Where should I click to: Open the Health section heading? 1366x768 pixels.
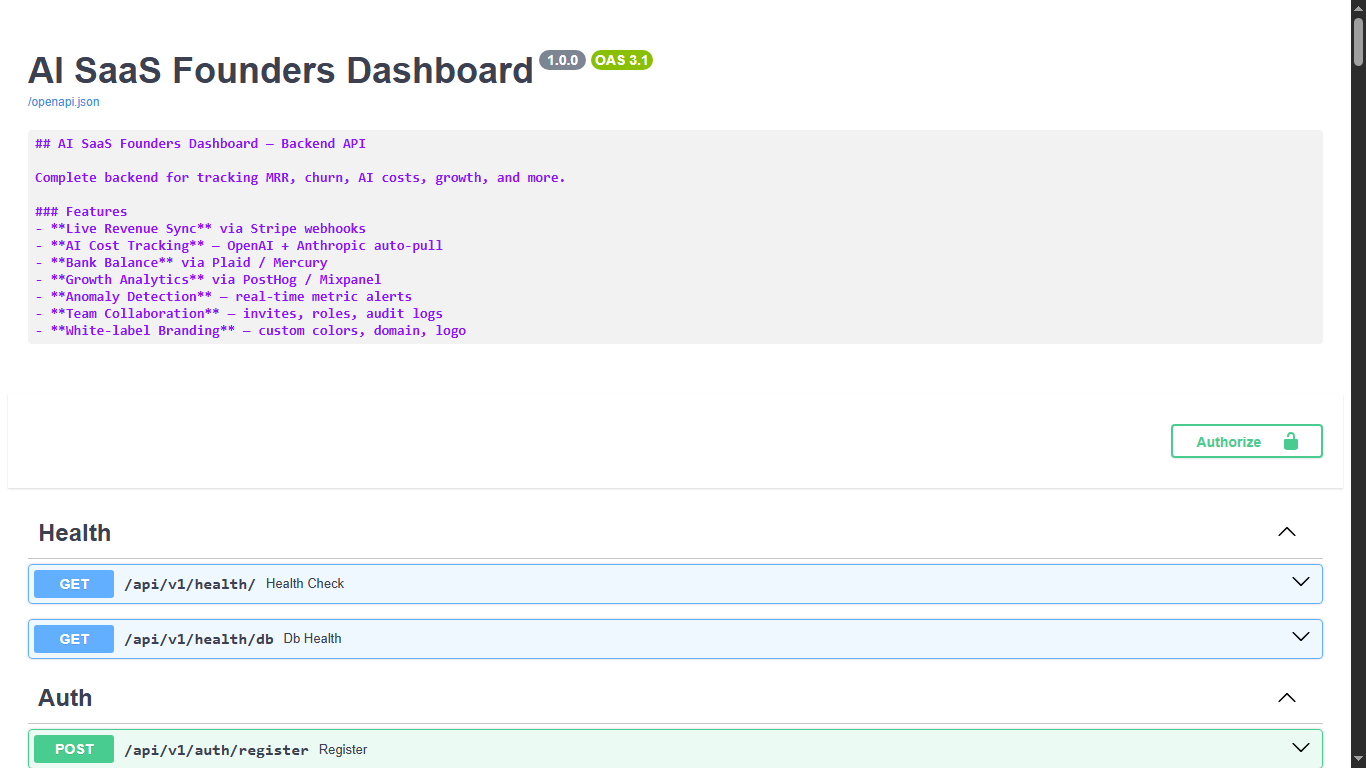click(75, 533)
